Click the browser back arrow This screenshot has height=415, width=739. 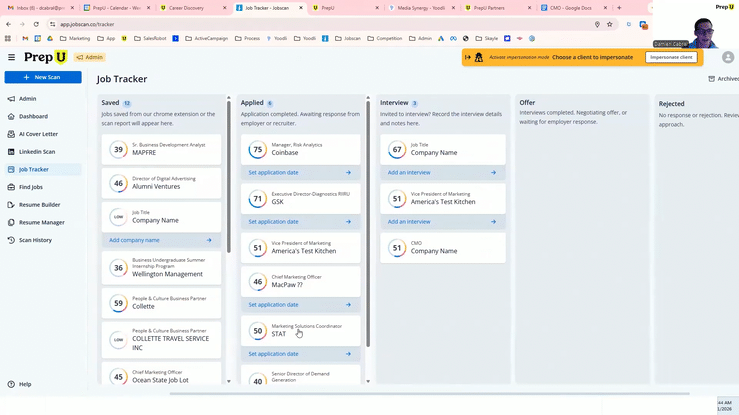click(x=8, y=24)
